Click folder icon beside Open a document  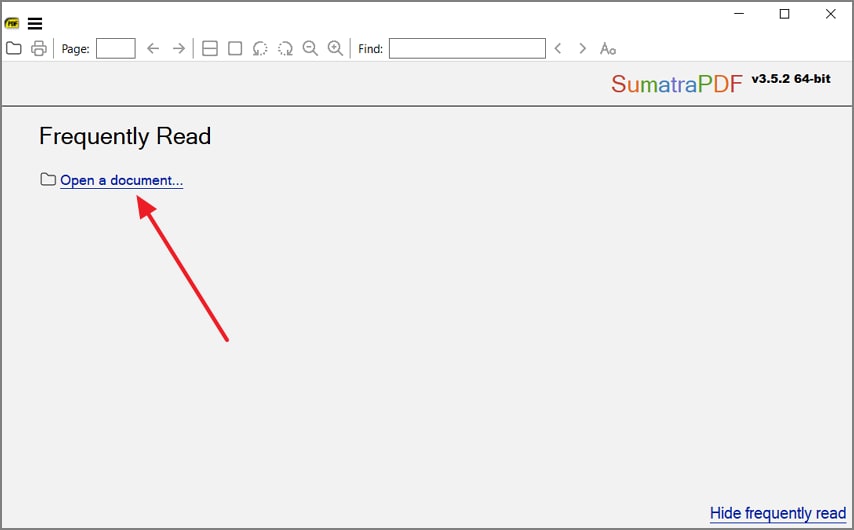click(x=48, y=179)
